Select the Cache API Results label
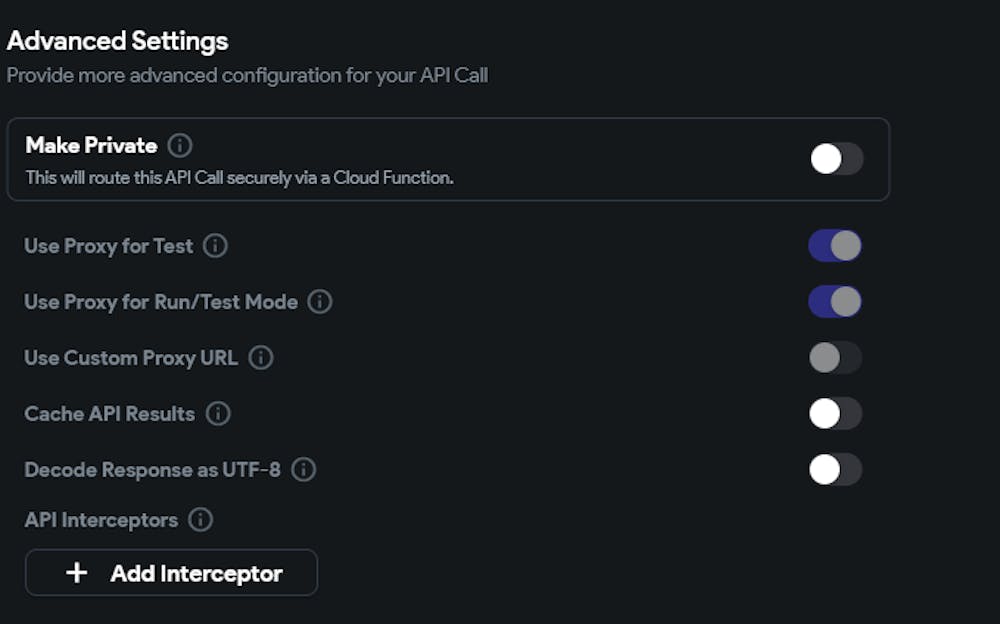1000x624 pixels. click(x=110, y=414)
